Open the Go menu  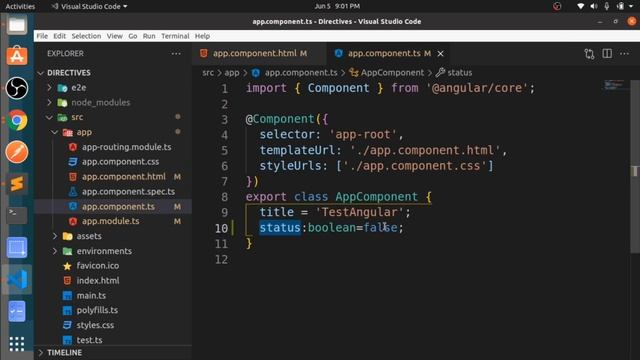pos(133,36)
